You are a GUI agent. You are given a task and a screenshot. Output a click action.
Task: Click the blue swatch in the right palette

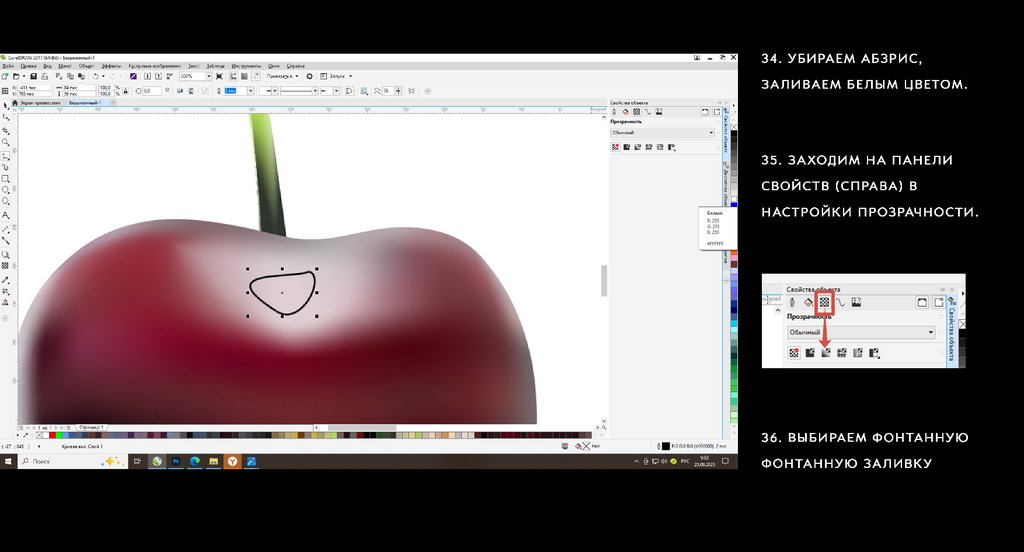pyautogui.click(x=734, y=204)
